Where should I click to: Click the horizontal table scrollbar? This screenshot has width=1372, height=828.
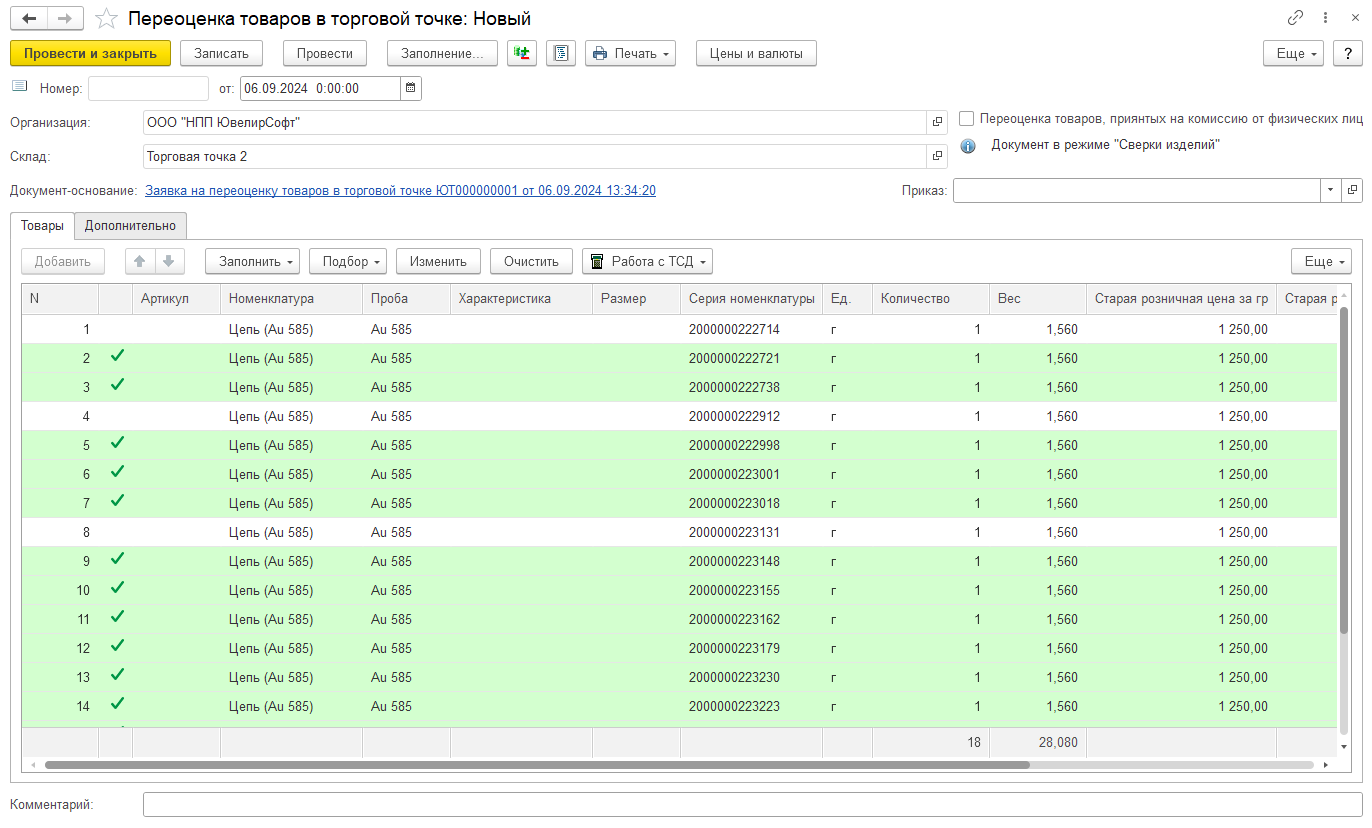(x=536, y=765)
